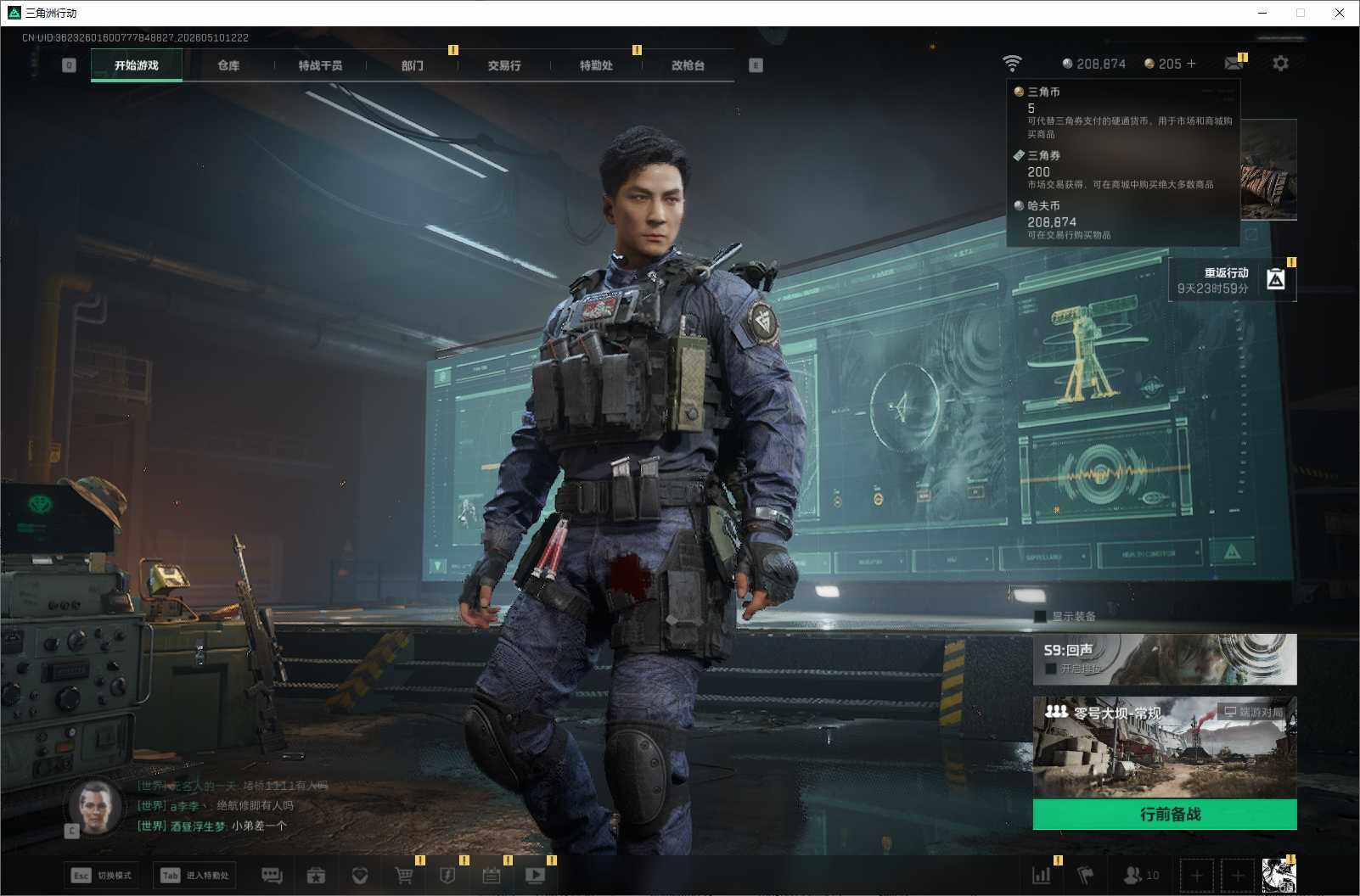Open the 重返行动 event panel
The image size is (1360, 896).
click(1233, 280)
